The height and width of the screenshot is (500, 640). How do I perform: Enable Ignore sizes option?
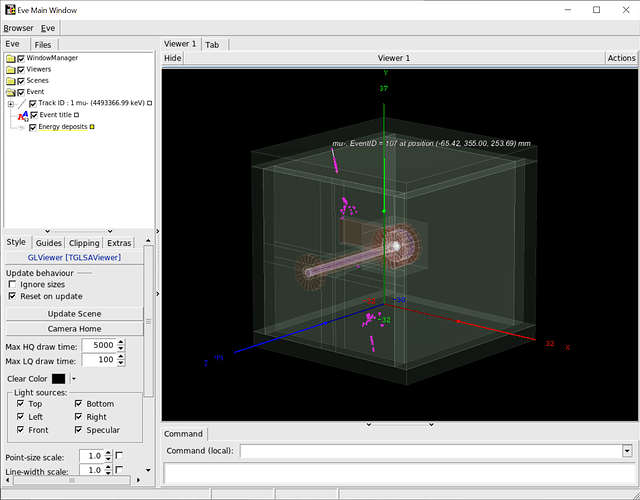point(12,284)
